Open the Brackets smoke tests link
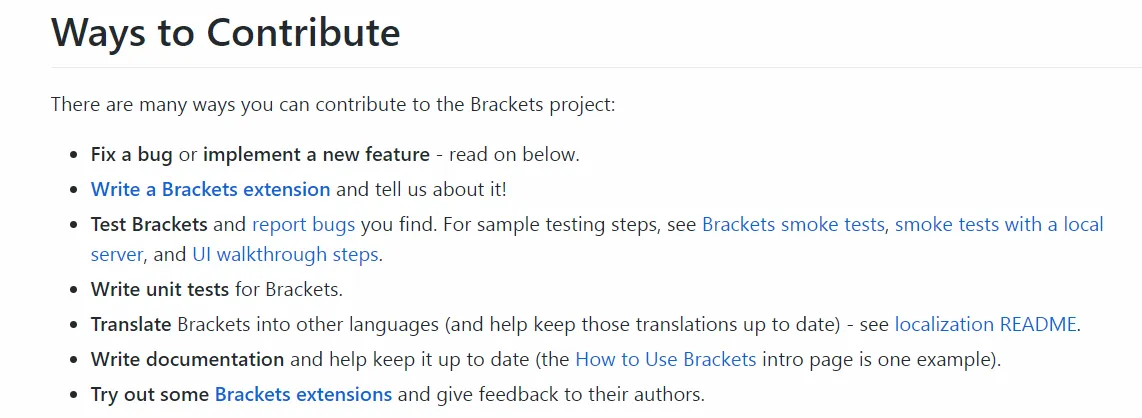 (793, 224)
